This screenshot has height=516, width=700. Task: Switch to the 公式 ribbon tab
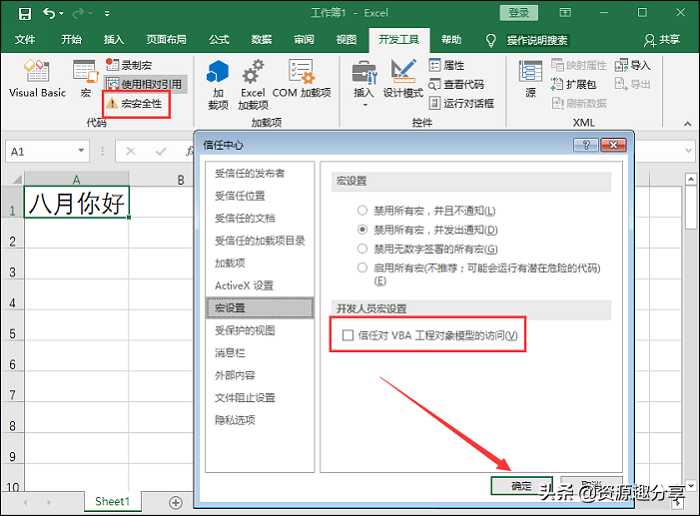coord(218,40)
